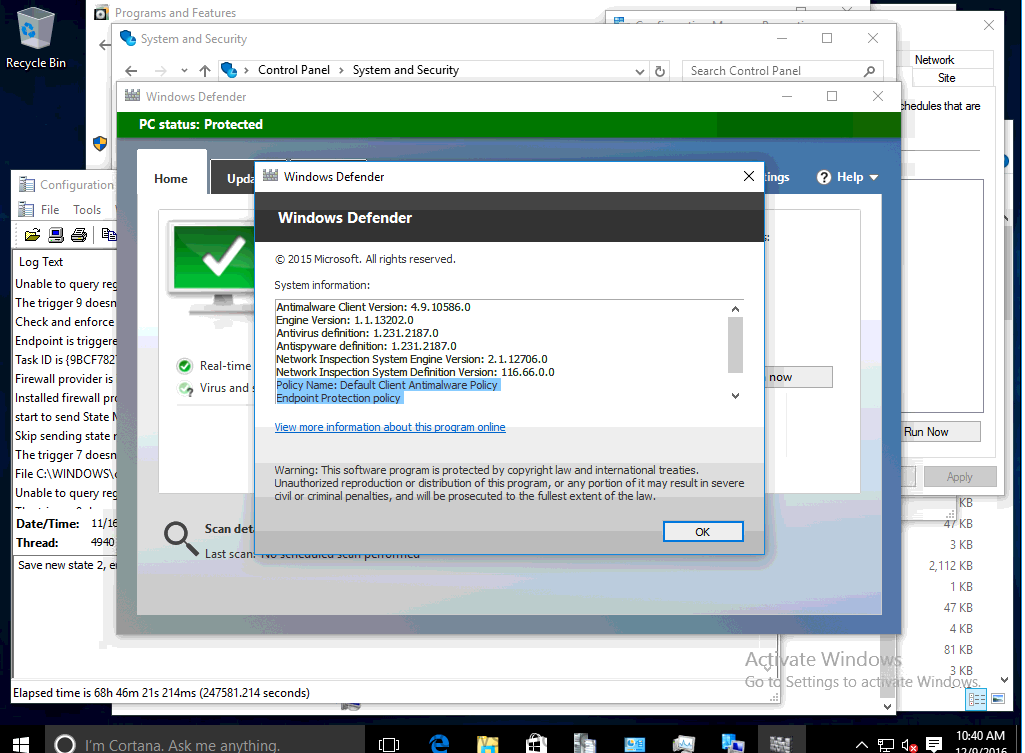Screen dimensions: 1025x753
Task: Open Task View from the taskbar
Action: pyautogui.click(x=388, y=745)
